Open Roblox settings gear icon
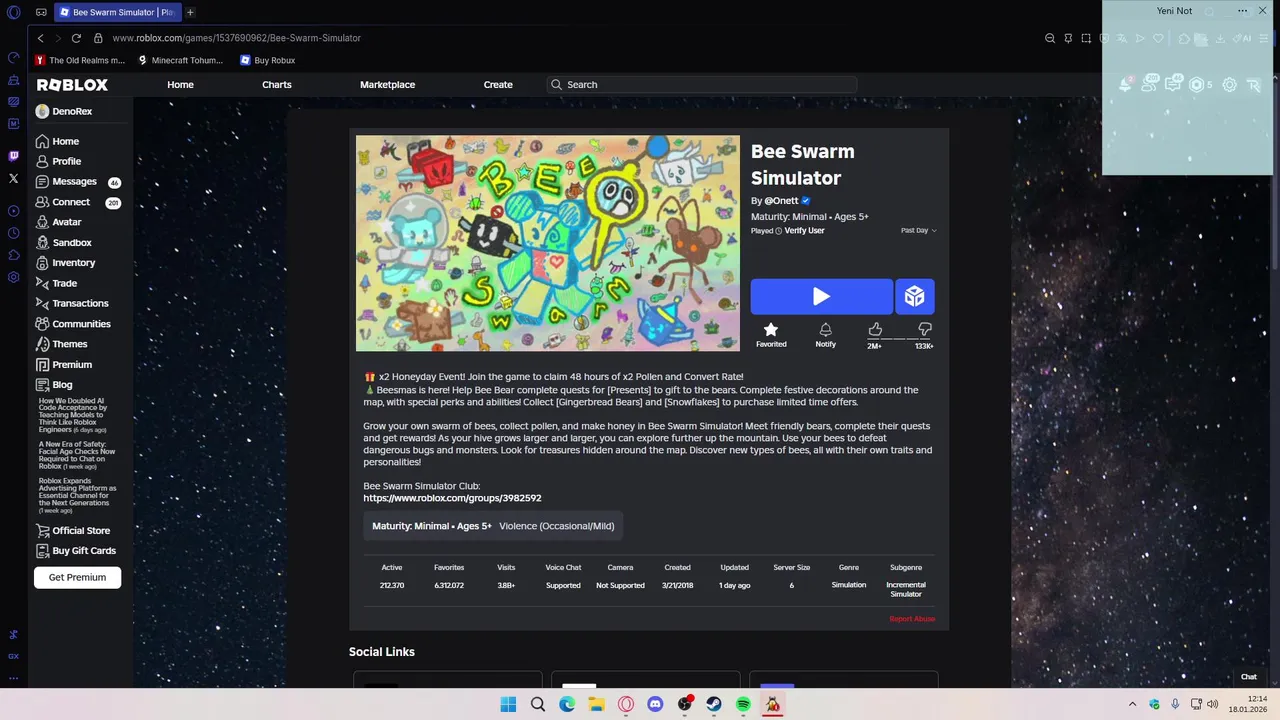Screen dimensions: 1280x720 [x=1229, y=84]
